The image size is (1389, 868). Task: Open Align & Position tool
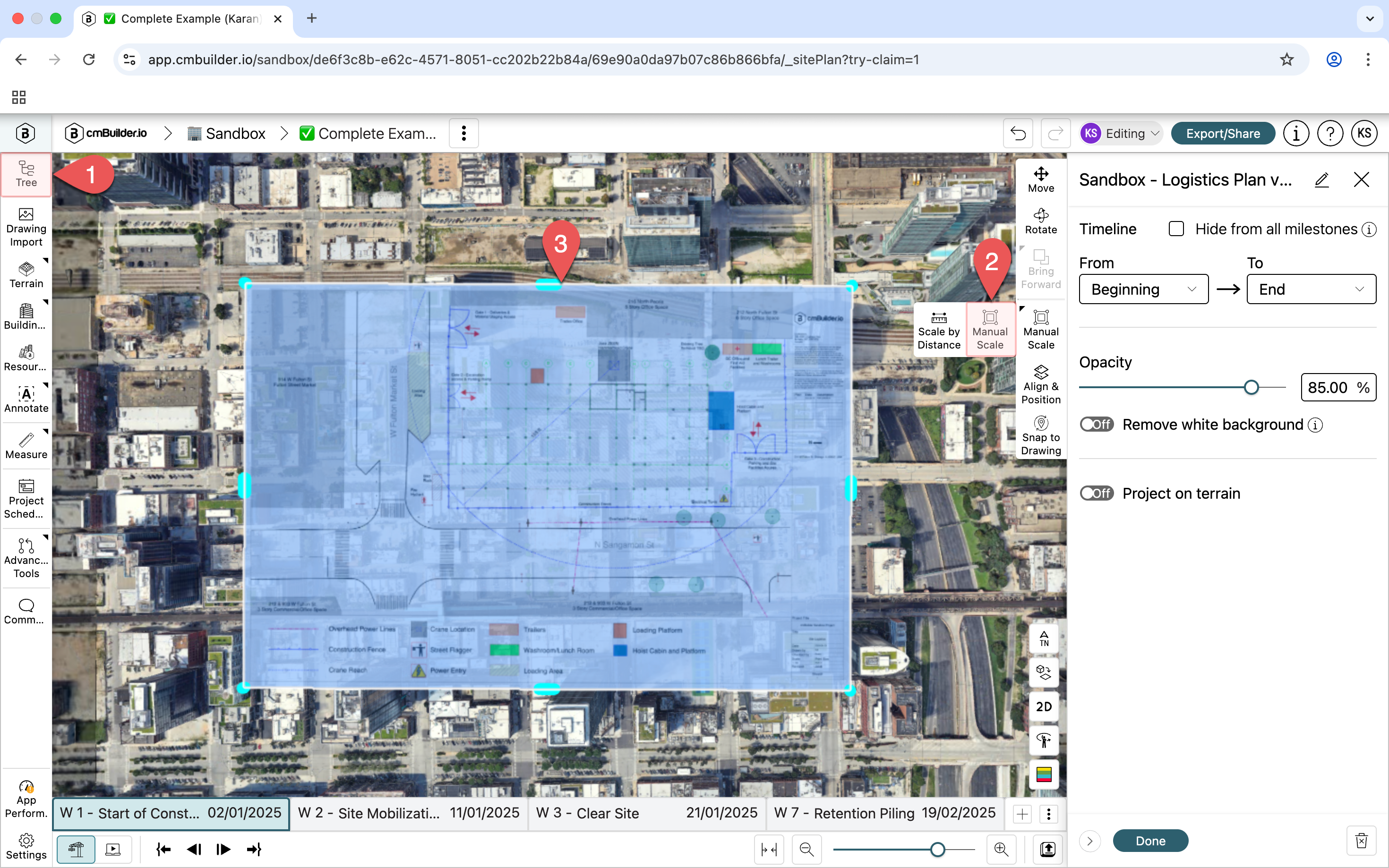coord(1040,384)
